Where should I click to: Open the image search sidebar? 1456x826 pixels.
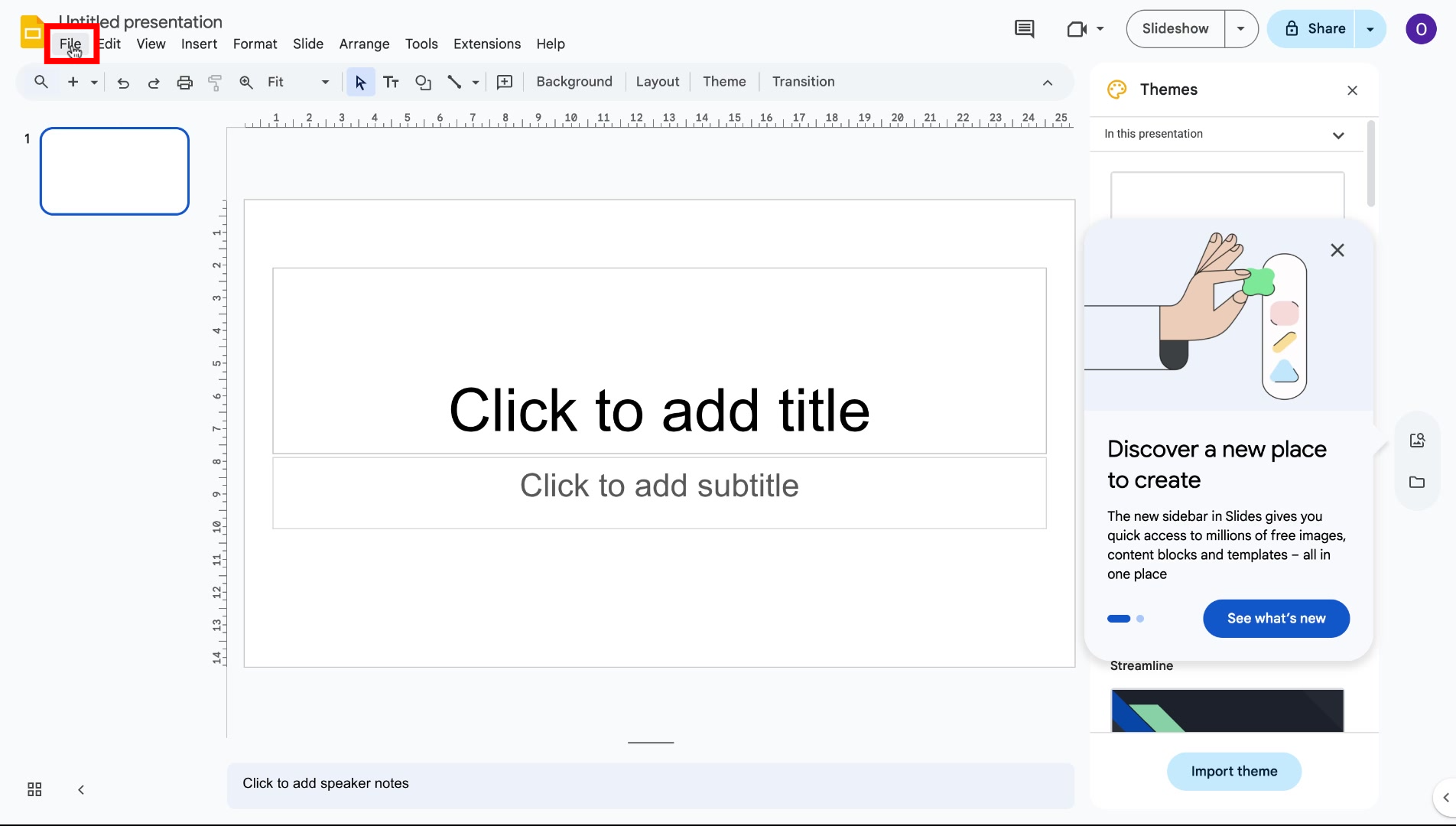1417,440
